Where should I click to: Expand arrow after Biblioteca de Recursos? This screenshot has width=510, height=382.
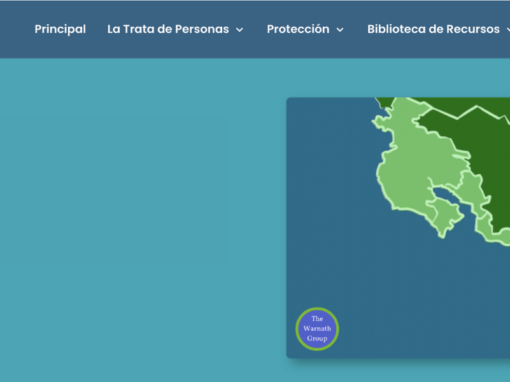point(508,30)
